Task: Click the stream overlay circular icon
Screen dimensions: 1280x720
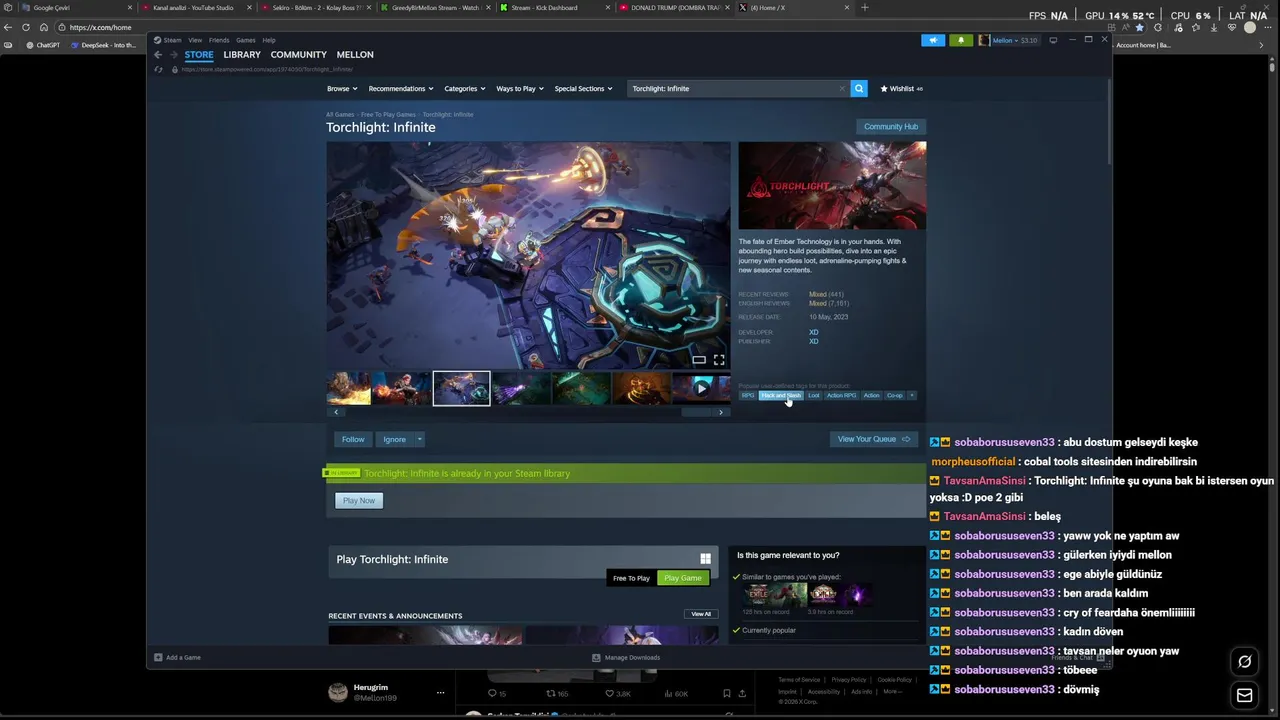Action: pyautogui.click(x=1244, y=661)
